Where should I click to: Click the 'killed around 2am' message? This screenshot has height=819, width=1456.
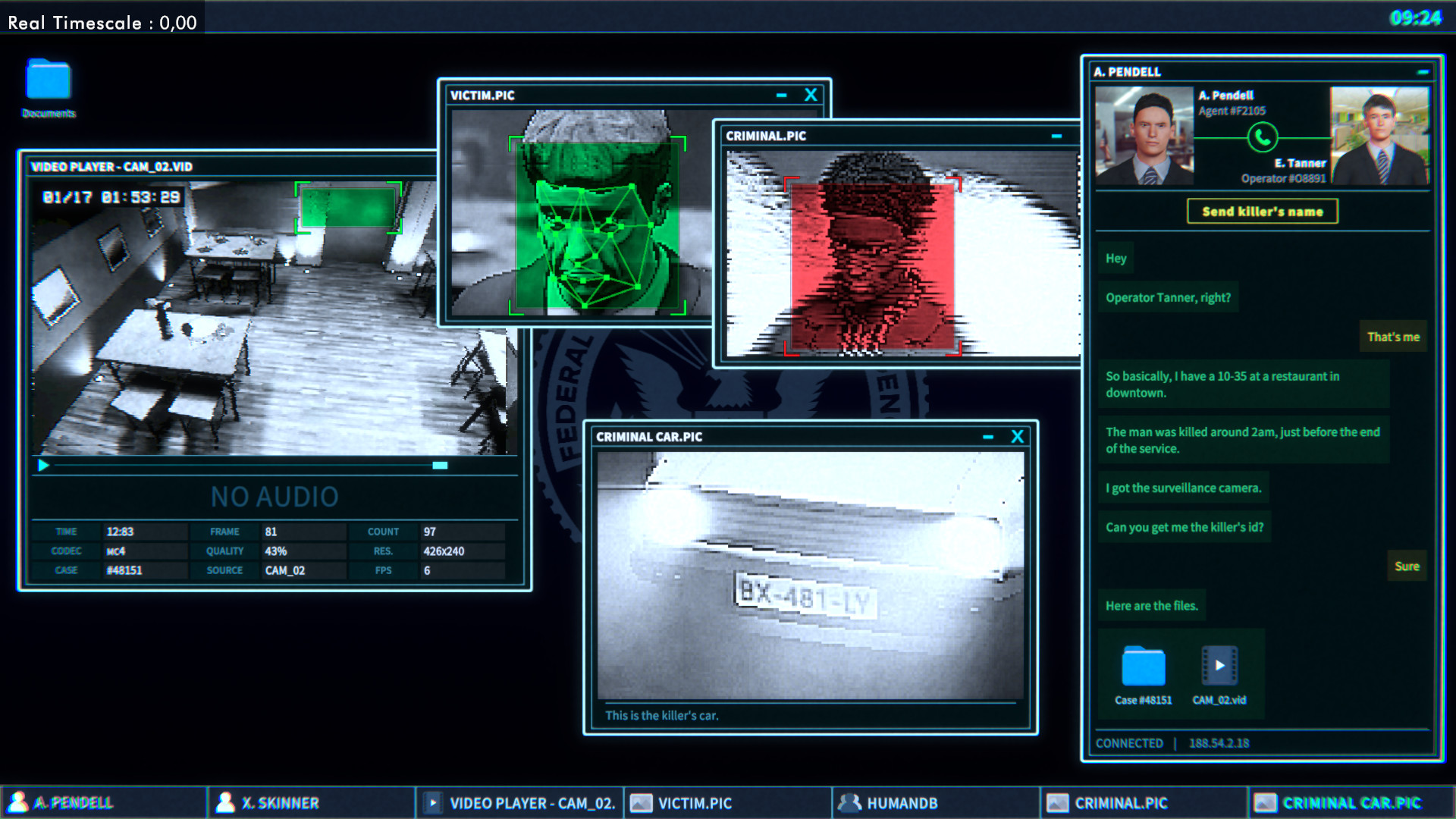pos(1244,440)
